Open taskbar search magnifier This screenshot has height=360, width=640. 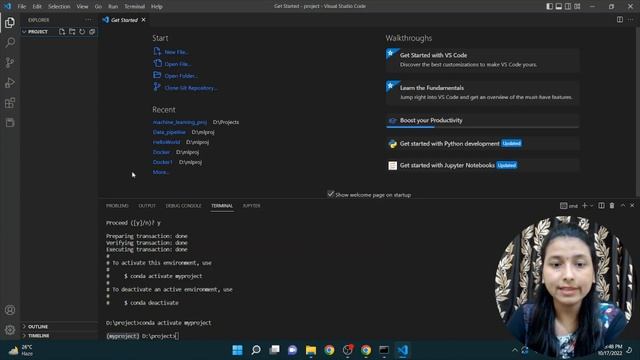(256, 350)
